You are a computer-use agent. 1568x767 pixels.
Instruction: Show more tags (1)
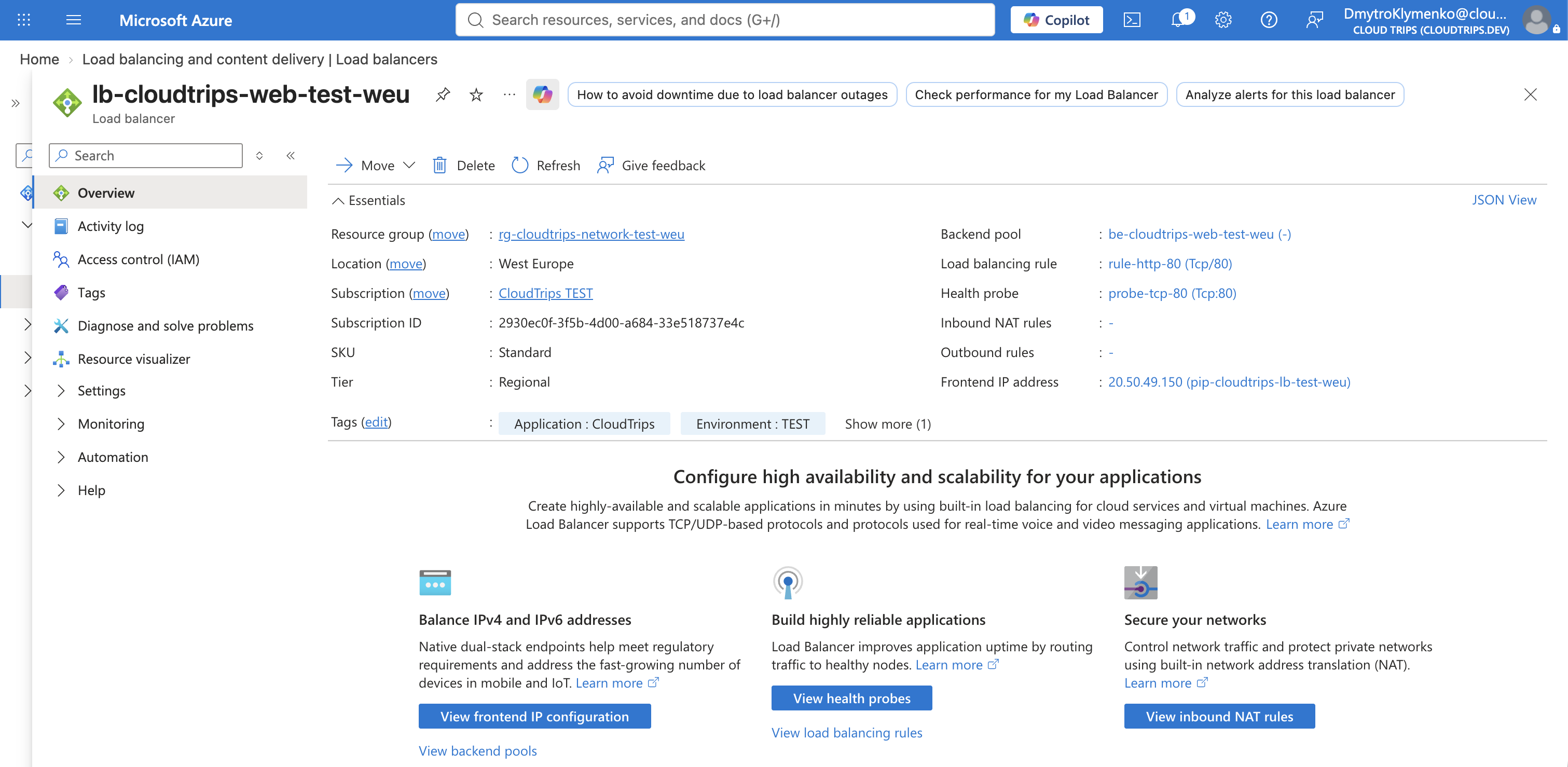(887, 423)
